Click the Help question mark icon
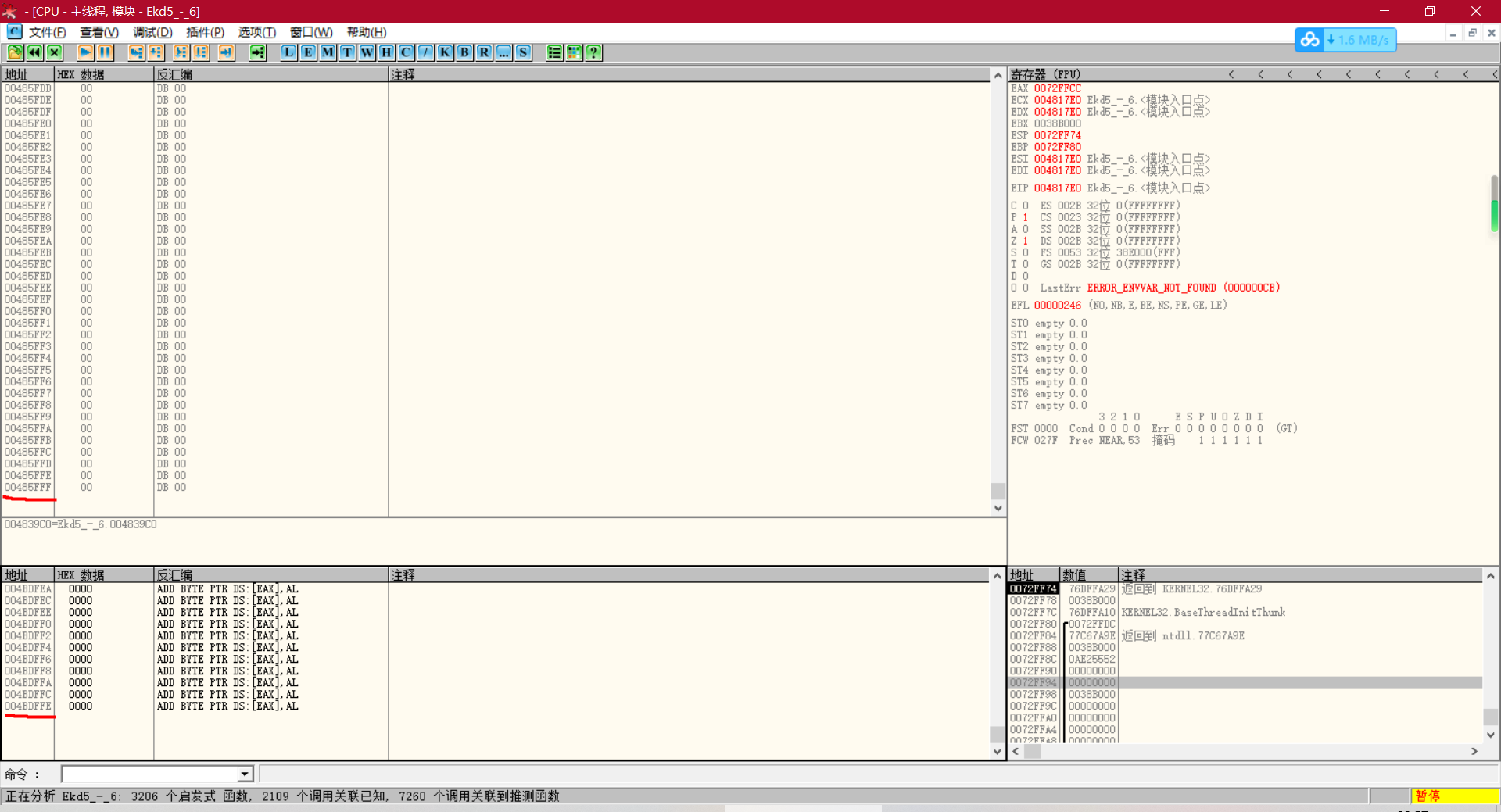Image resolution: width=1501 pixels, height=812 pixels. [594, 52]
